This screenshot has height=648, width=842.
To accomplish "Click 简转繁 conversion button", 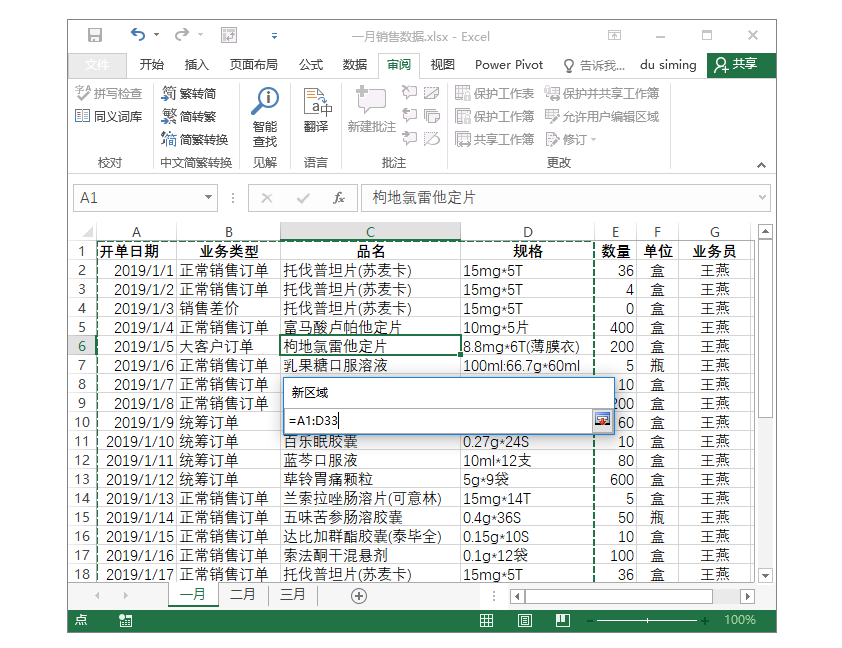I will (188, 116).
